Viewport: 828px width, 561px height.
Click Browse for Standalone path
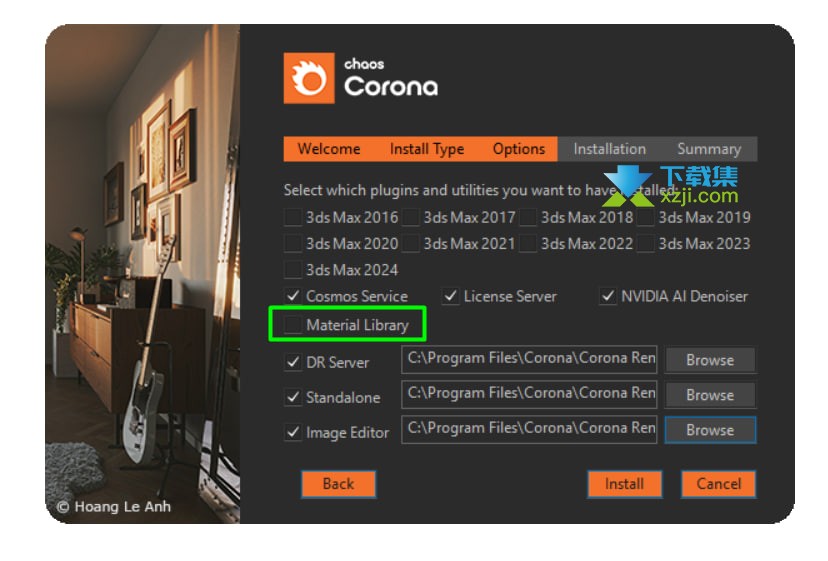point(710,395)
